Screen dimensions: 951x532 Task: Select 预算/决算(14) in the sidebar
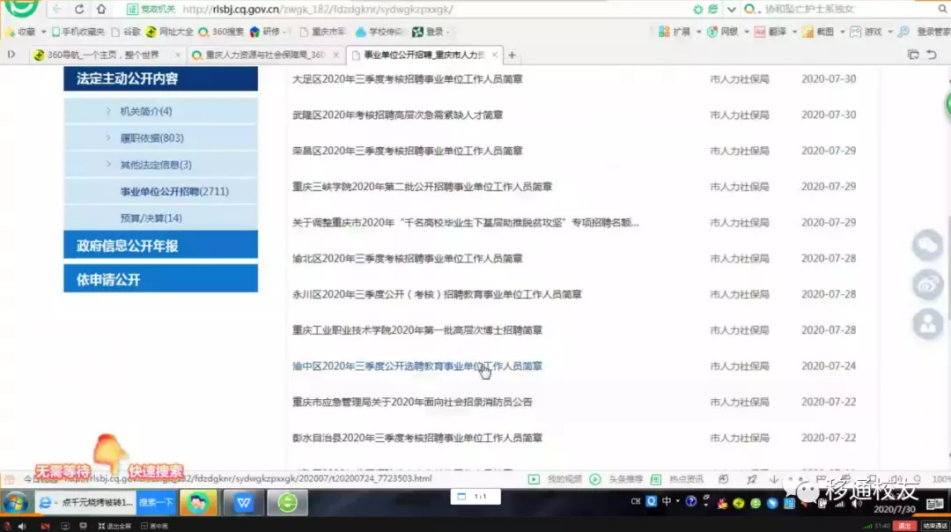pos(151,218)
